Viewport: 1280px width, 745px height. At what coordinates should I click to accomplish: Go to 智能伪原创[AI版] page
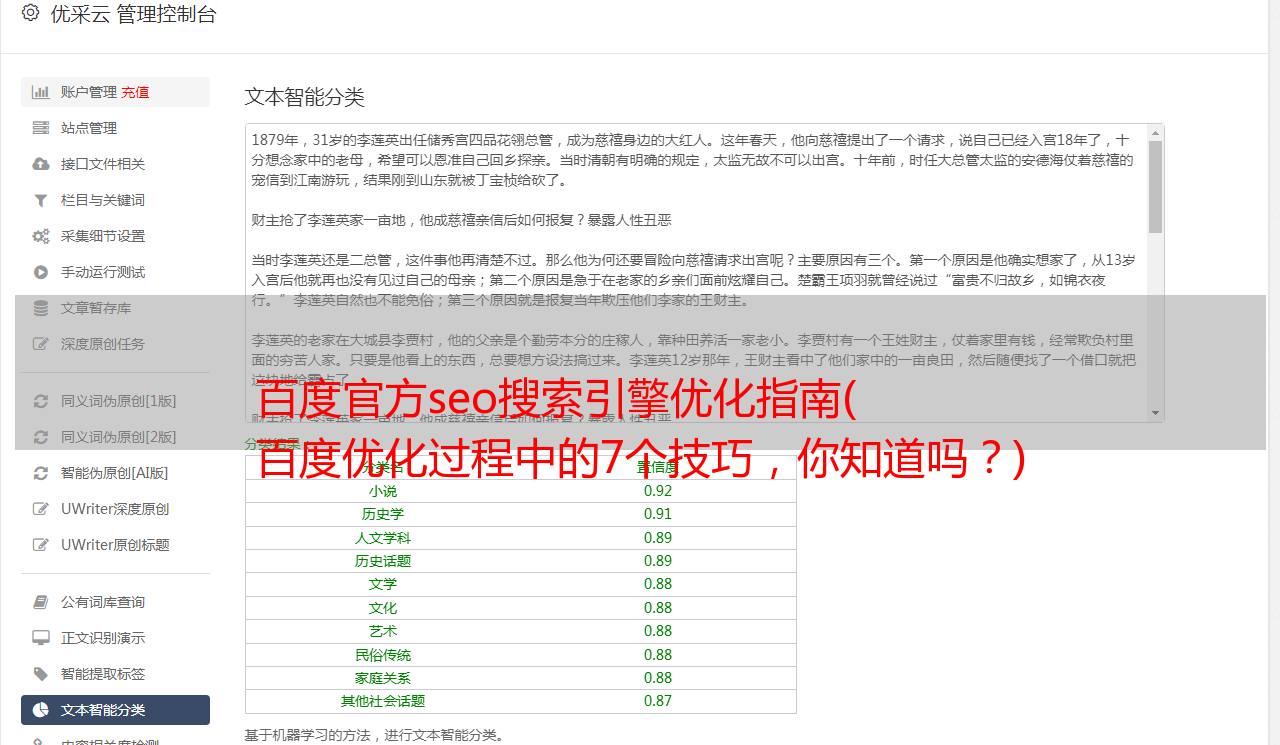click(115, 473)
